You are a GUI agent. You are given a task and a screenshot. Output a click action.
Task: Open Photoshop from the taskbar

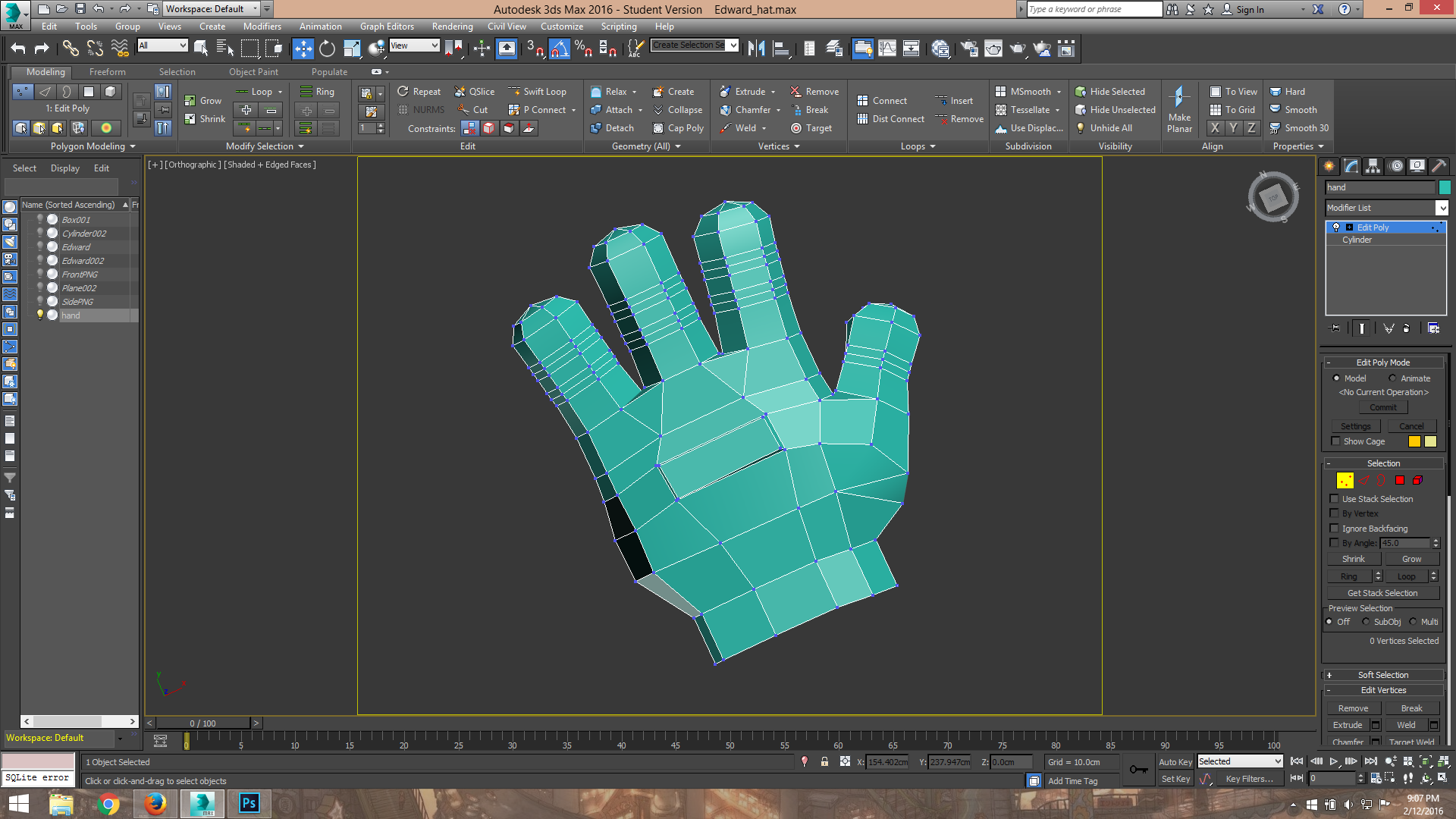pos(249,803)
